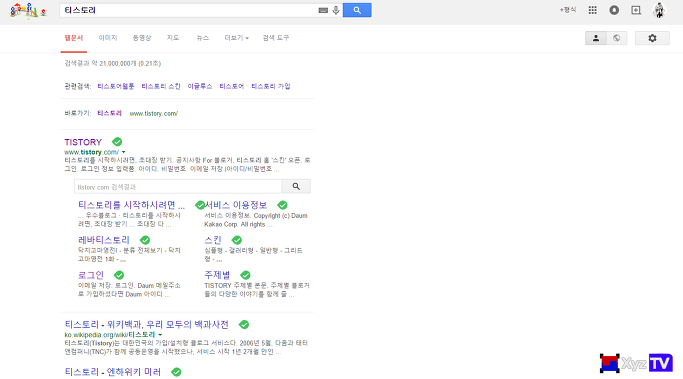The image size is (683, 379).
Task: Click checkmark beside 서비스 이용정보
Action: tap(283, 205)
